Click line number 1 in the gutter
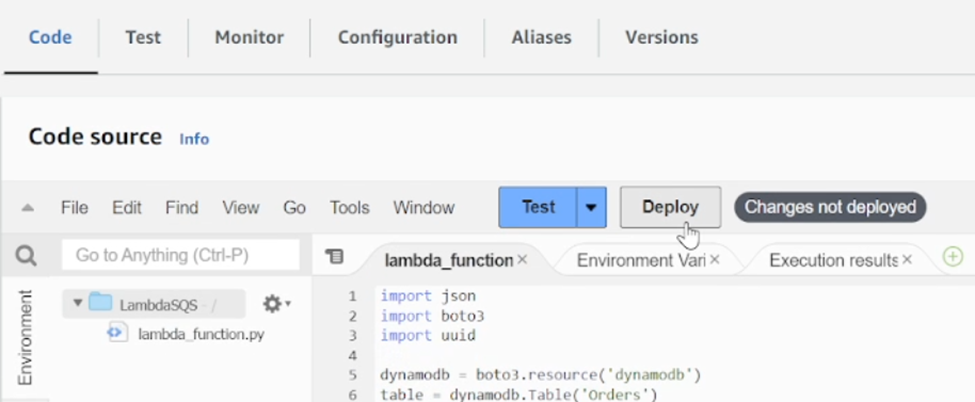The image size is (975, 402). [x=353, y=296]
